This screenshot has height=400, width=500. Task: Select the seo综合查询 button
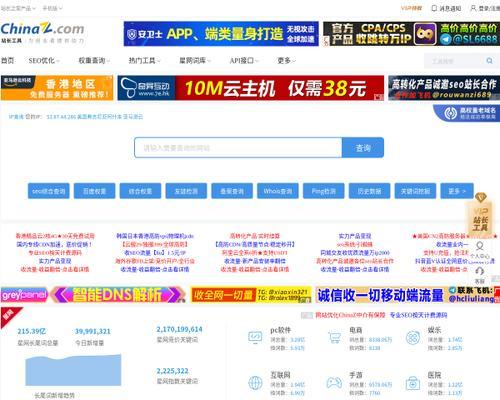[49, 191]
